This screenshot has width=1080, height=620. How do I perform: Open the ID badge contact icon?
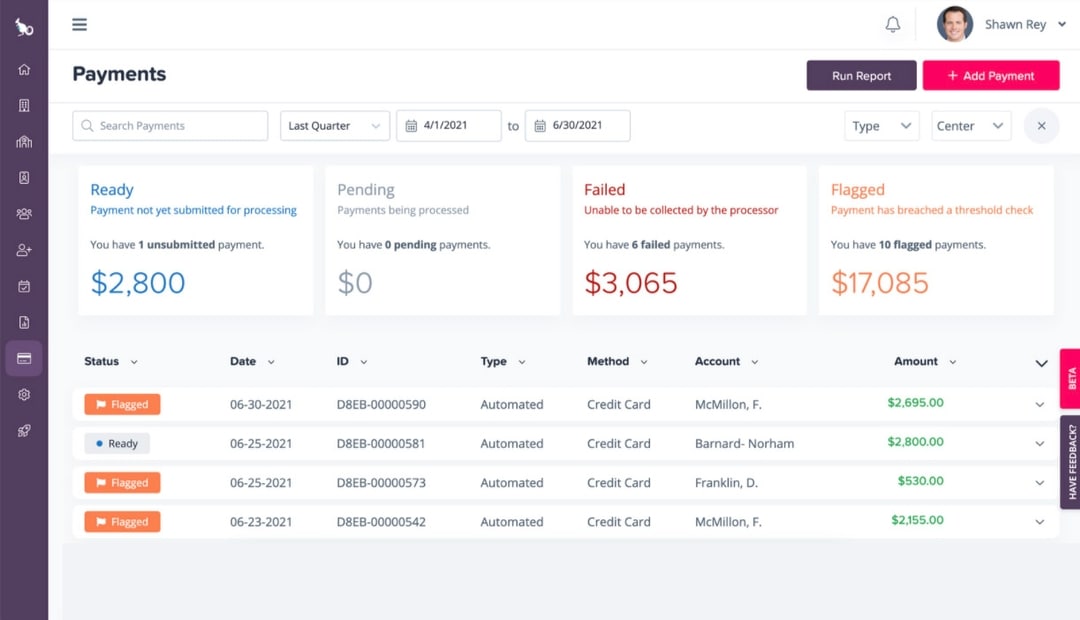[24, 177]
